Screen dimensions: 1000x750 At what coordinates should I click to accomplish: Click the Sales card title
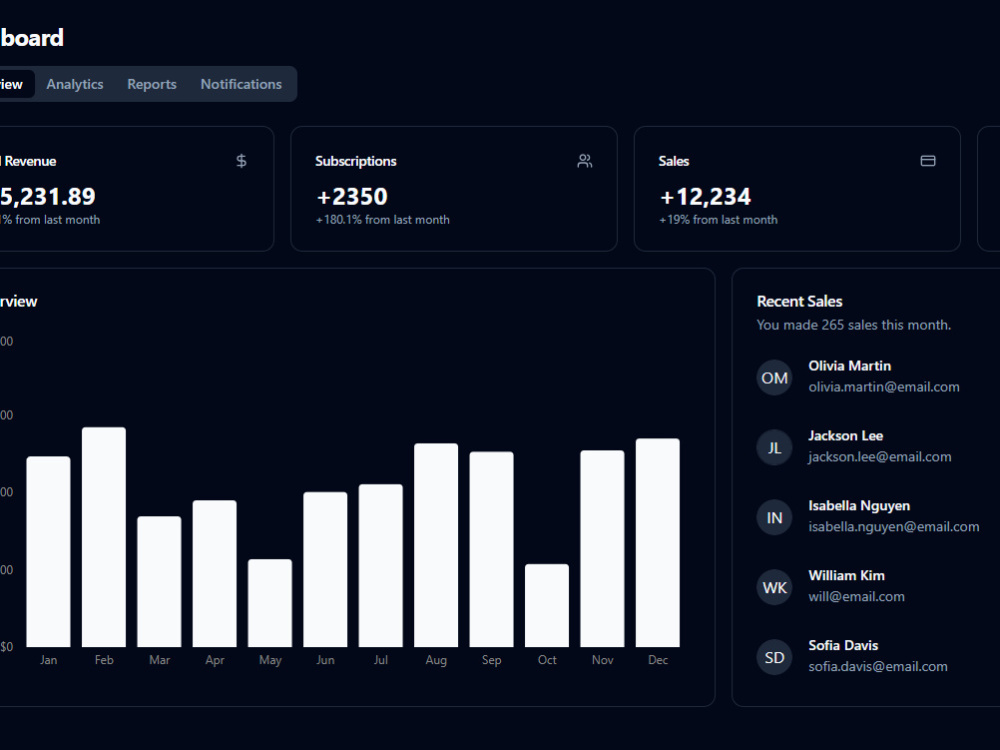pos(673,161)
